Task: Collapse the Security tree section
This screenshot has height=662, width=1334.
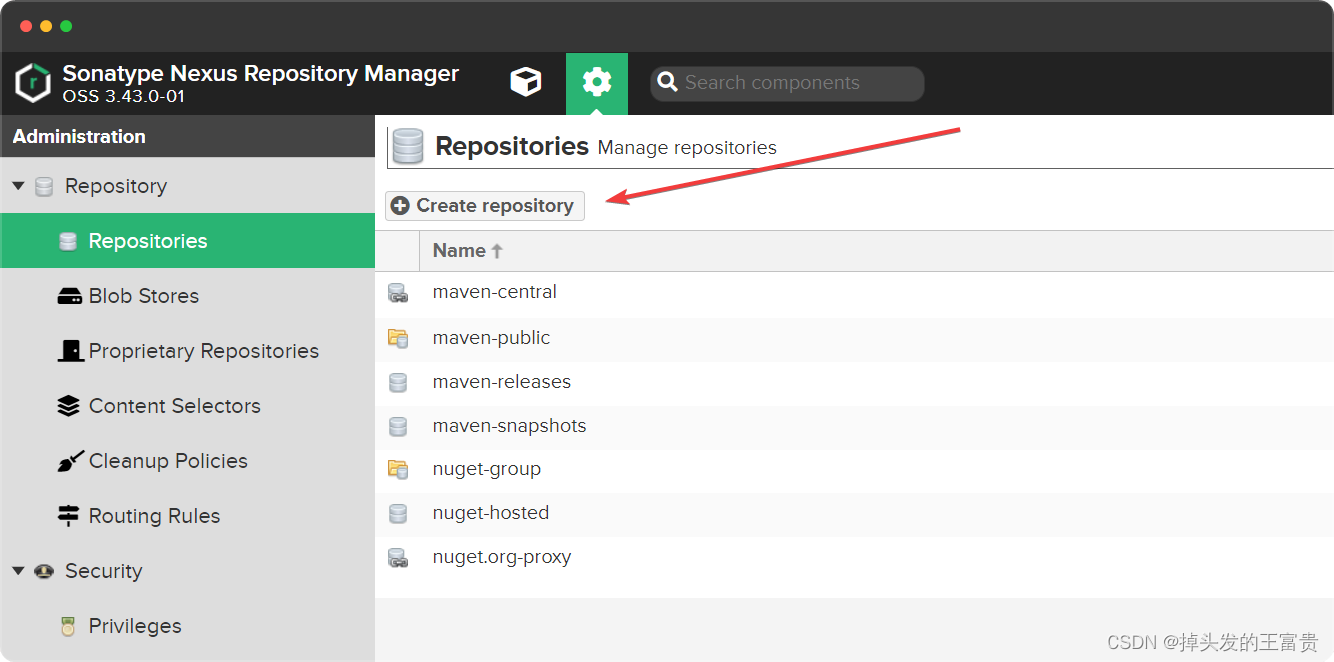Action: tap(19, 571)
